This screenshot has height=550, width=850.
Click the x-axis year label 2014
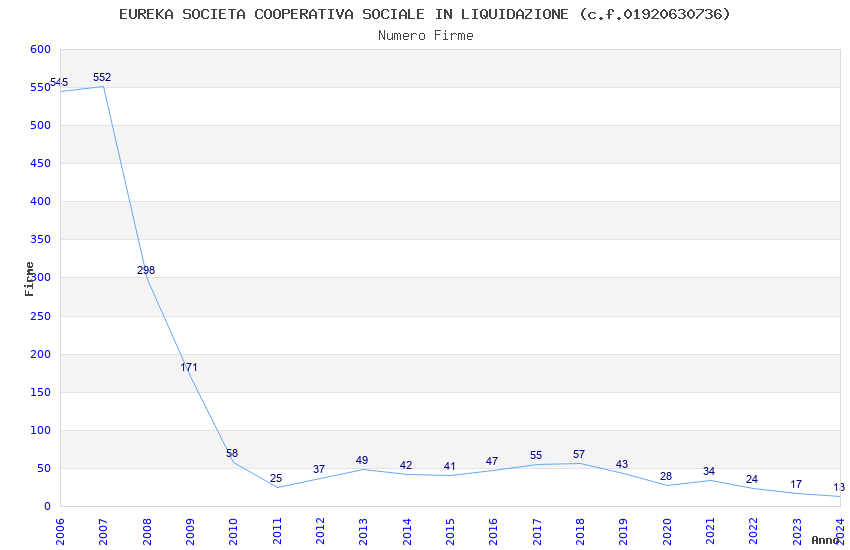(407, 531)
